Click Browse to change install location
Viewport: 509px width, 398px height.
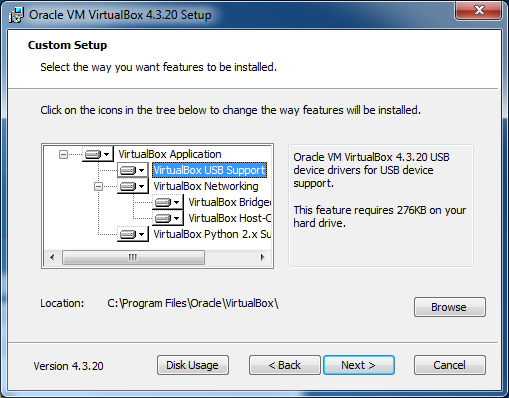click(450, 307)
